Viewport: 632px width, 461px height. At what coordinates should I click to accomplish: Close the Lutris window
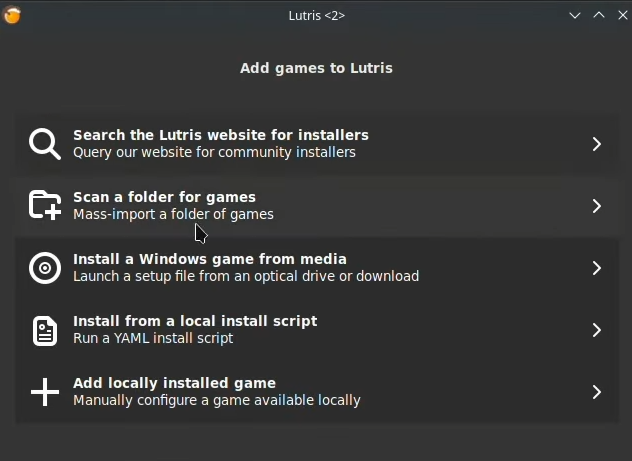(623, 15)
